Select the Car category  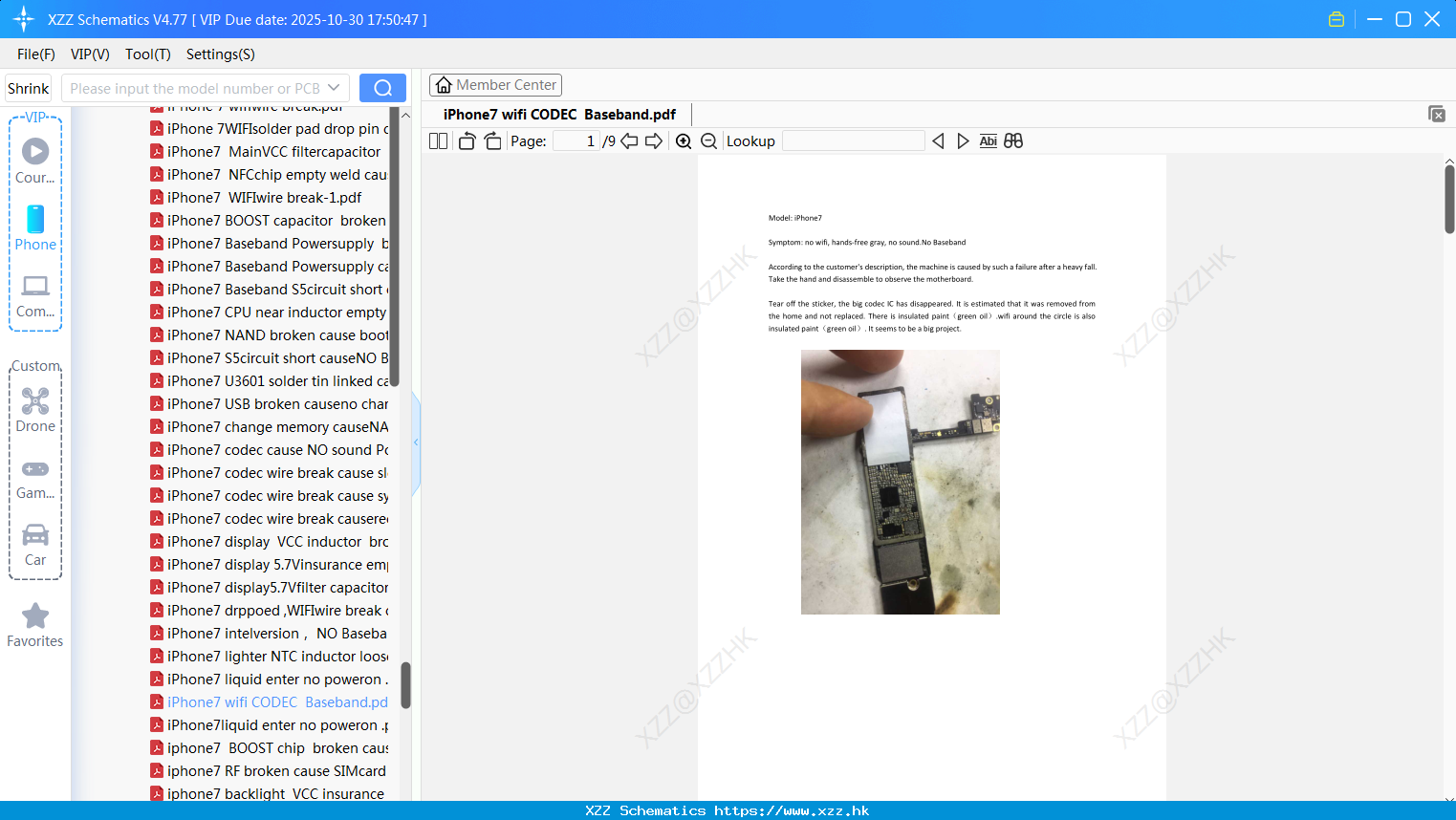pyautogui.click(x=35, y=545)
